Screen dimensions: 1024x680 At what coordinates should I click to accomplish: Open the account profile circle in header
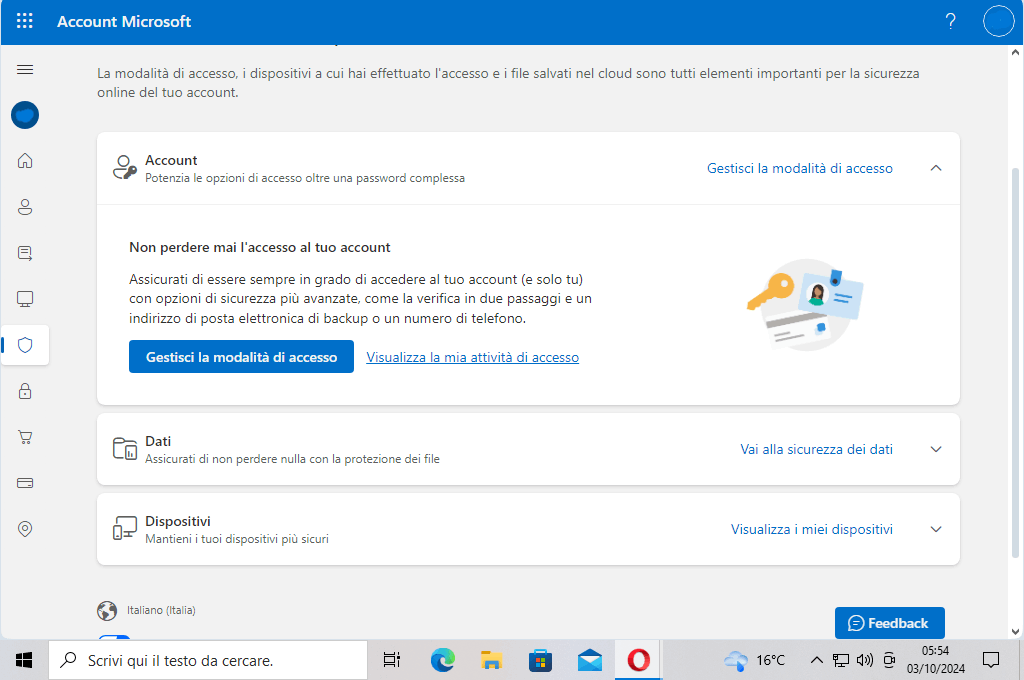[999, 22]
